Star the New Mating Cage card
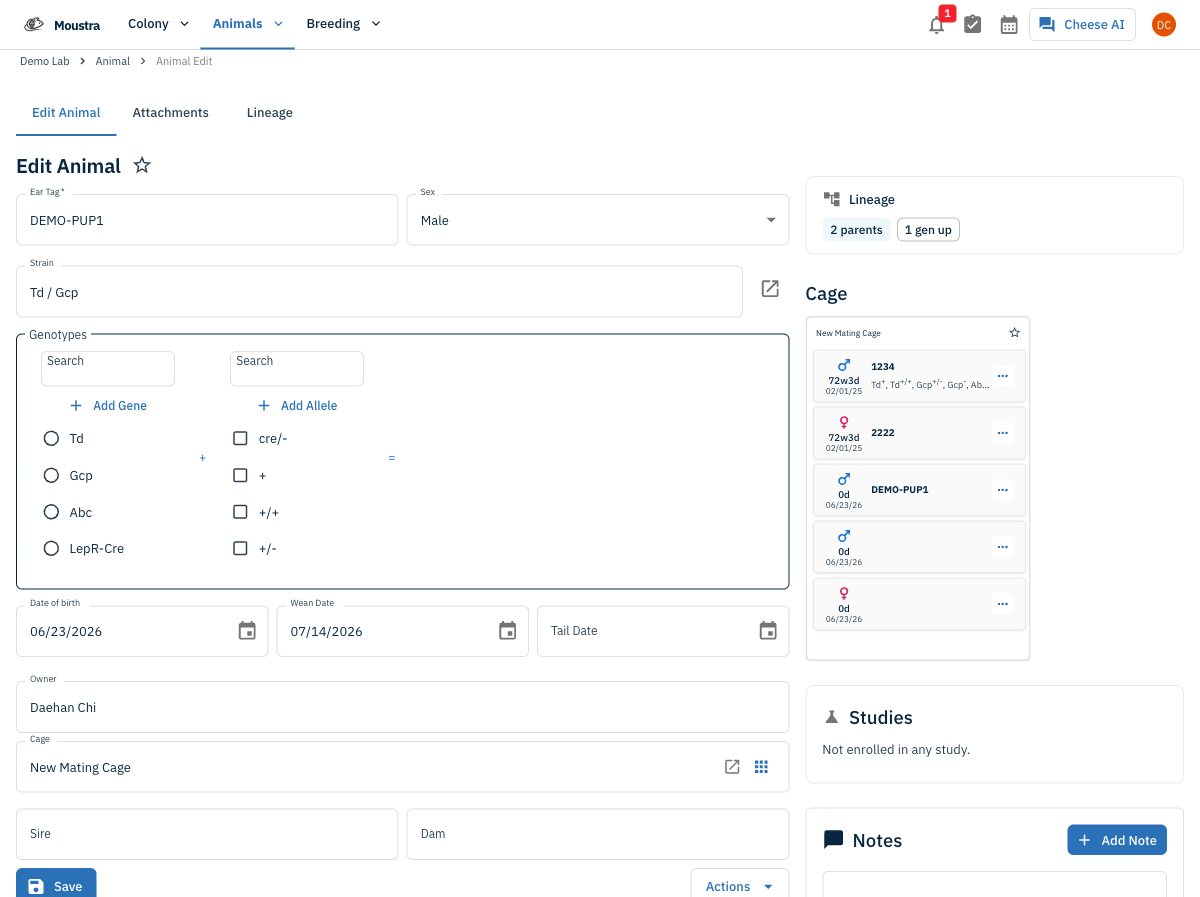Screen dimensions: 1200x897 coord(1014,332)
